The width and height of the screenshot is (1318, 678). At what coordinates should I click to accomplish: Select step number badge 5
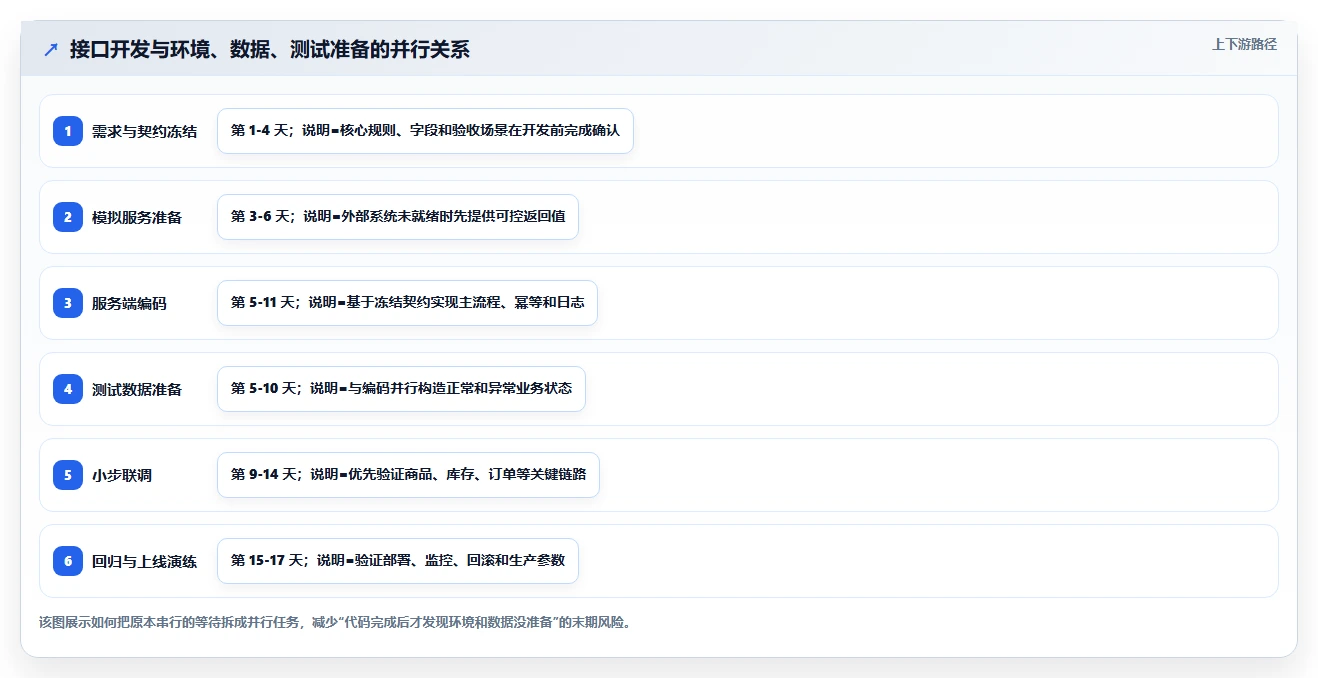[x=68, y=475]
